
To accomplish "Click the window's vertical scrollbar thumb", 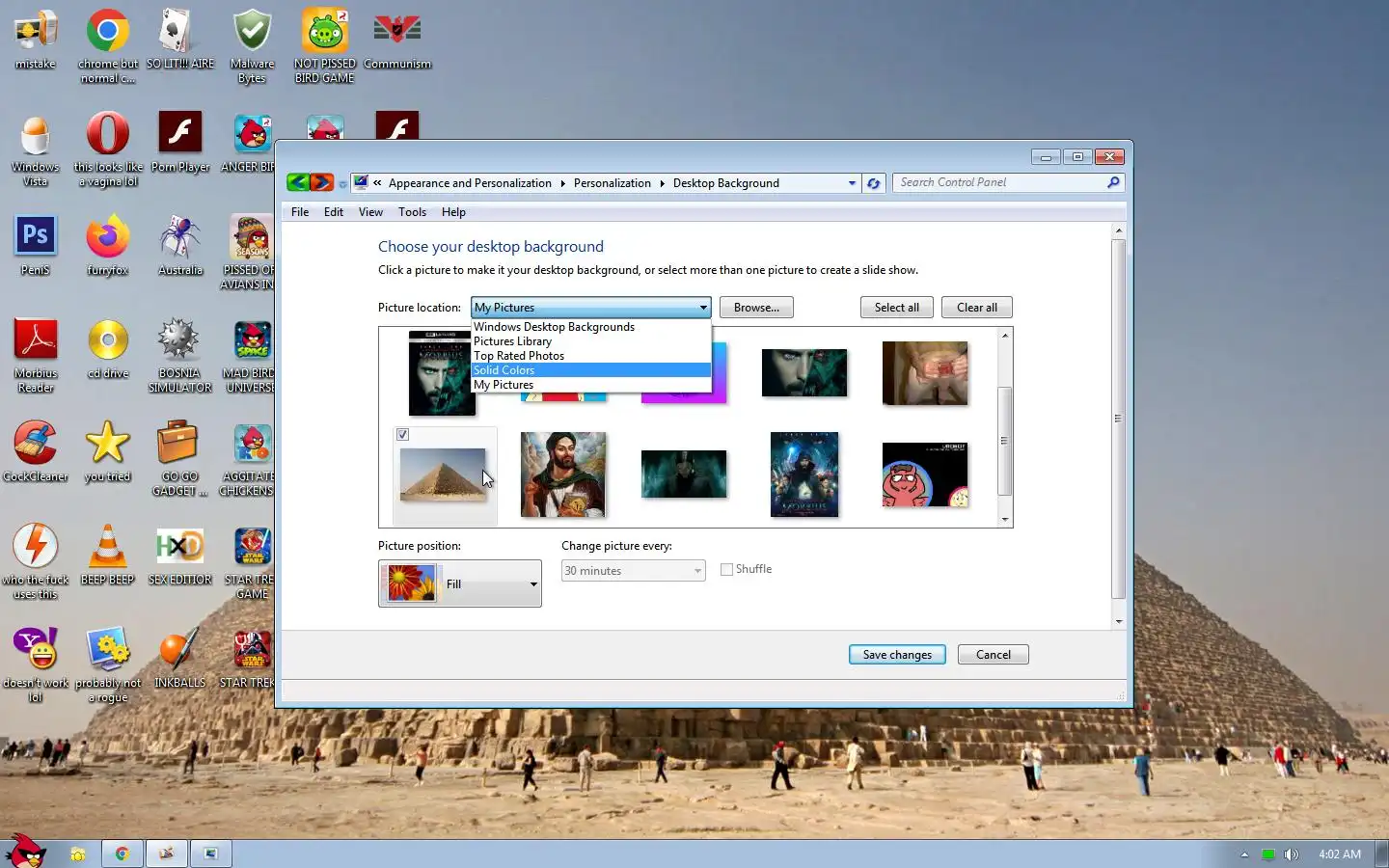I will 1118,419.
